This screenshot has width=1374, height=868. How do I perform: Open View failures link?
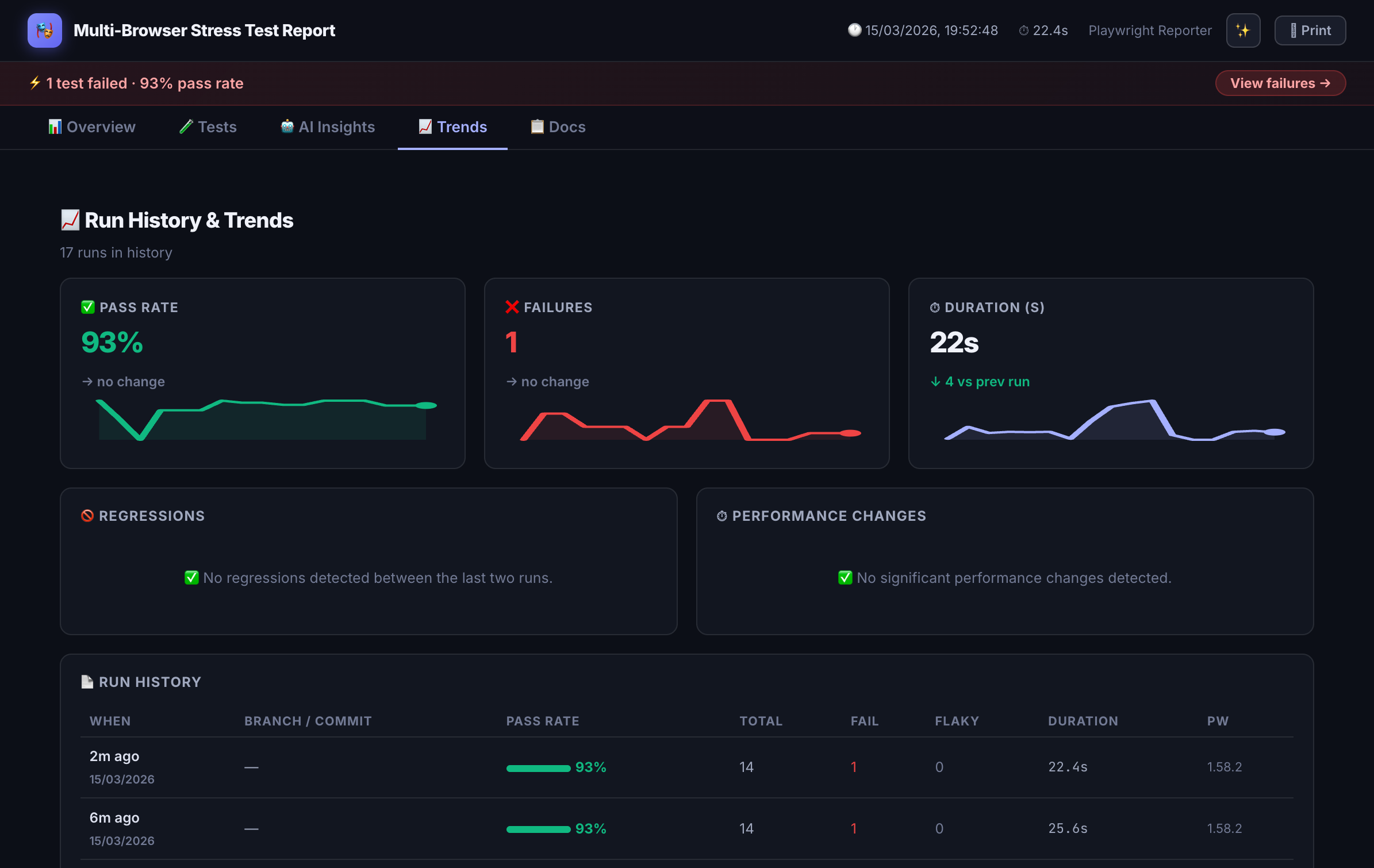(1280, 83)
